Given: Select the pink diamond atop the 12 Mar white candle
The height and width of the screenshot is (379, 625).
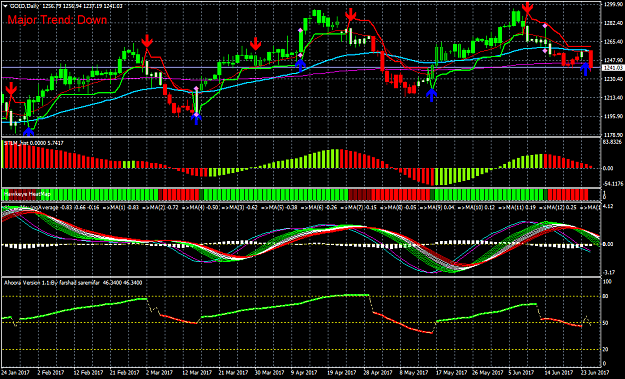Looking at the screenshot, I should [196, 88].
